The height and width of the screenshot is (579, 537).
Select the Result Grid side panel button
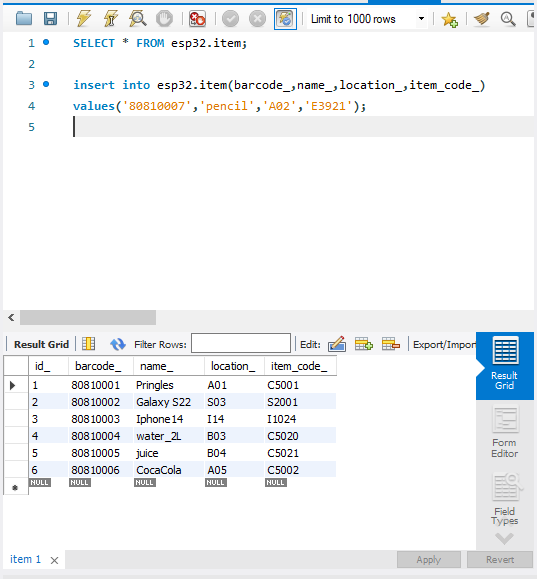click(x=504, y=366)
